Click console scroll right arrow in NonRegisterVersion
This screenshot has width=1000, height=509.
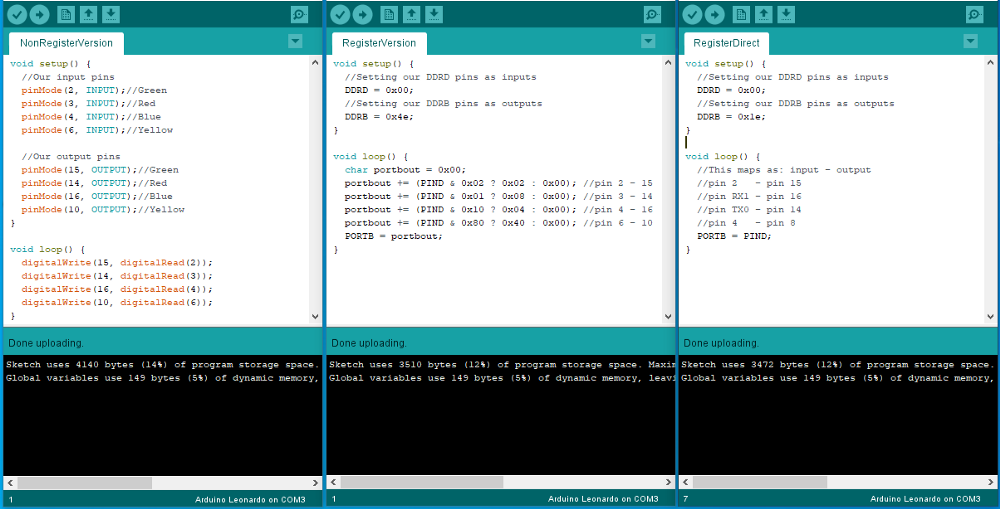pyautogui.click(x=315, y=483)
